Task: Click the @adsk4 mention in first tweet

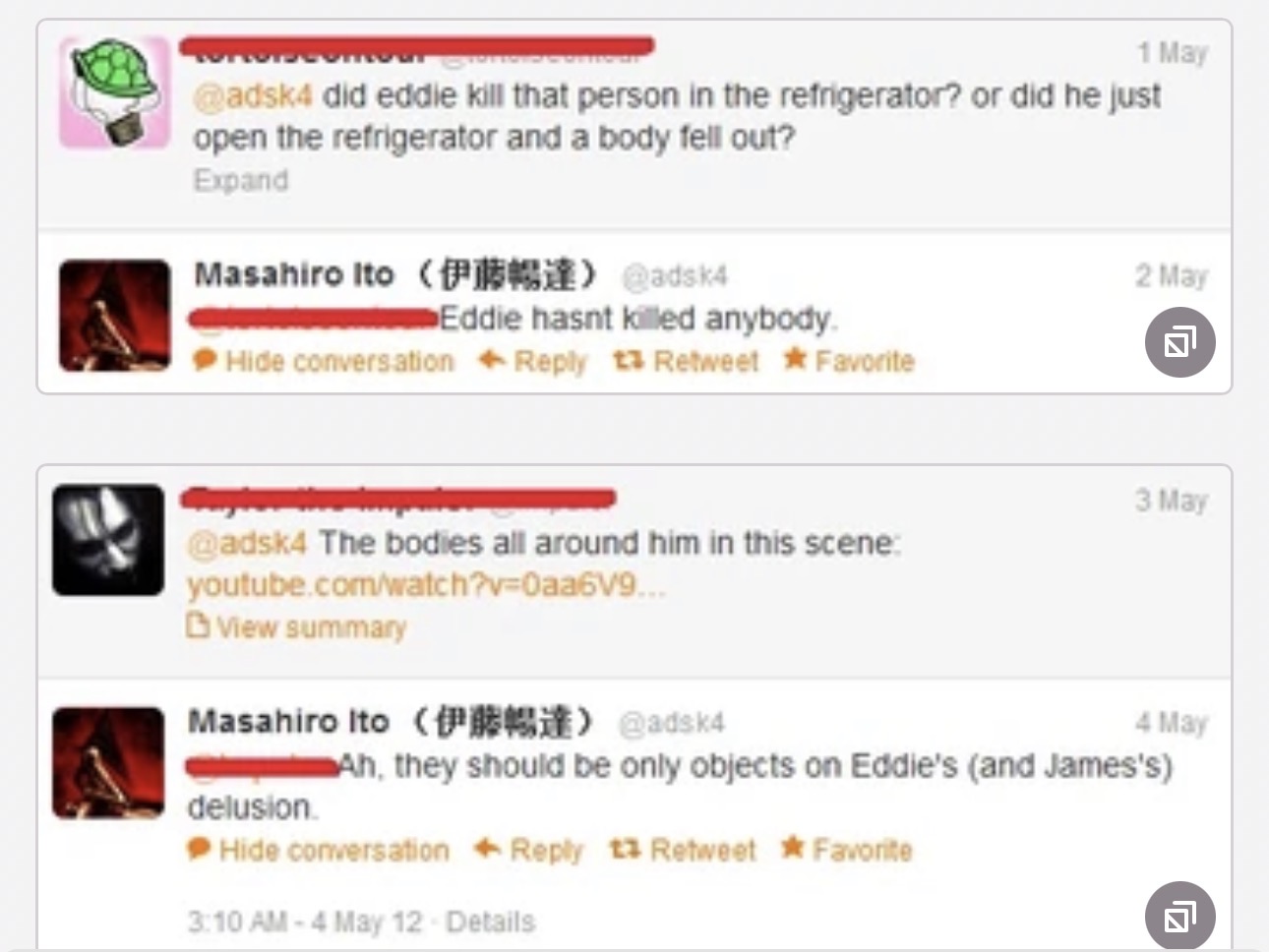Action: [x=253, y=96]
